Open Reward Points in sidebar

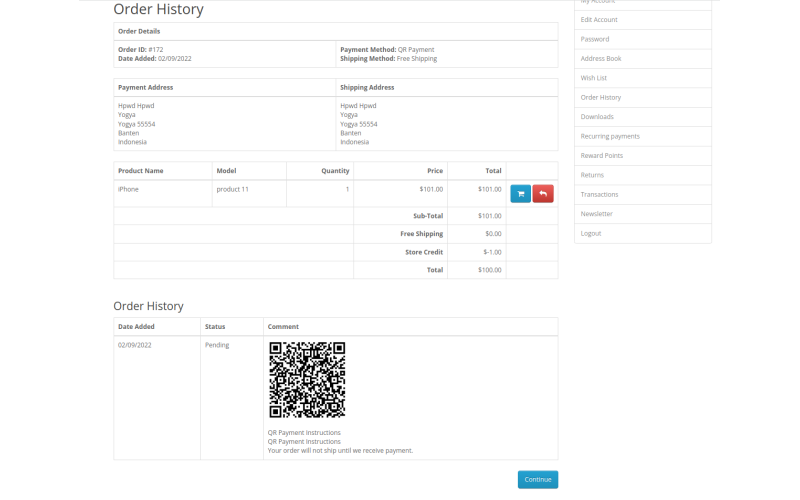click(602, 156)
